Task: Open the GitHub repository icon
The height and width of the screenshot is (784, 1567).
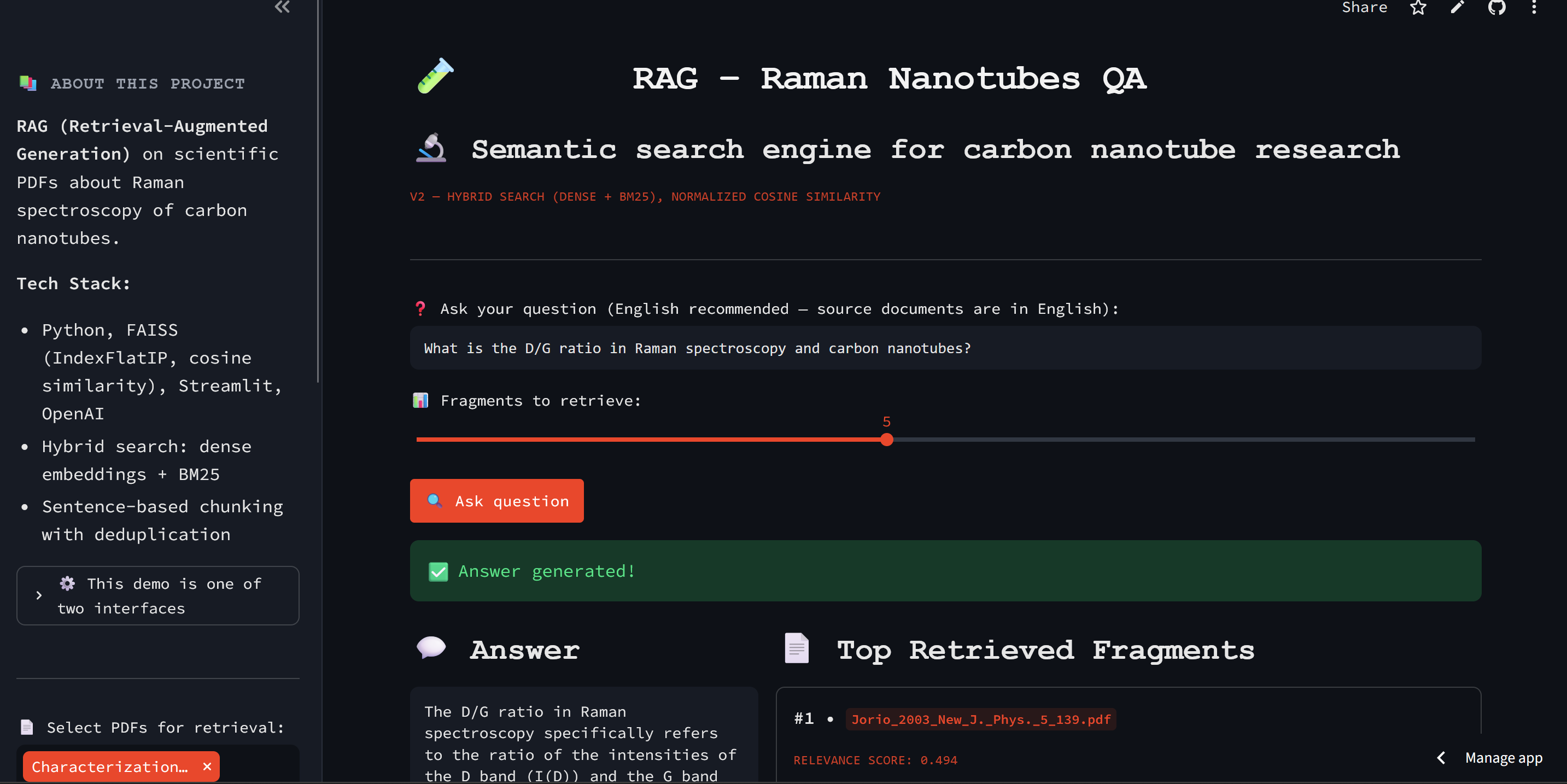Action: 1496,7
